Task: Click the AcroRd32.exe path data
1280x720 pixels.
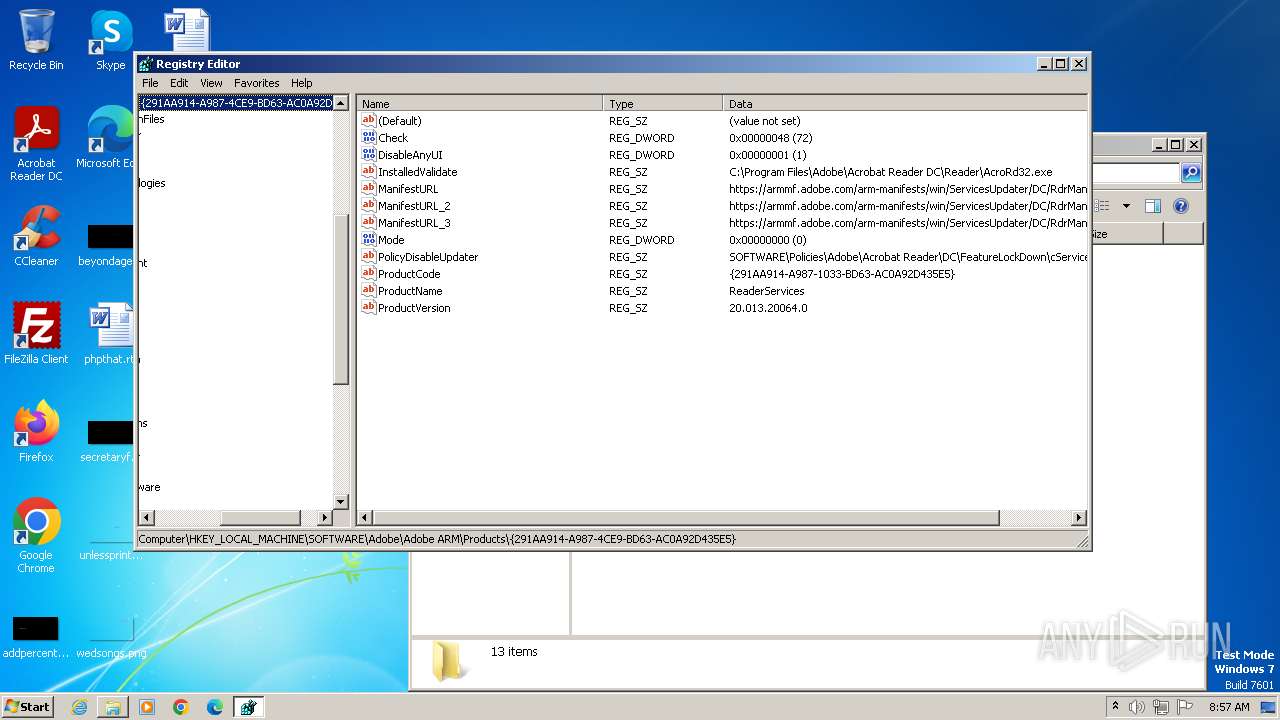Action: pyautogui.click(x=890, y=172)
